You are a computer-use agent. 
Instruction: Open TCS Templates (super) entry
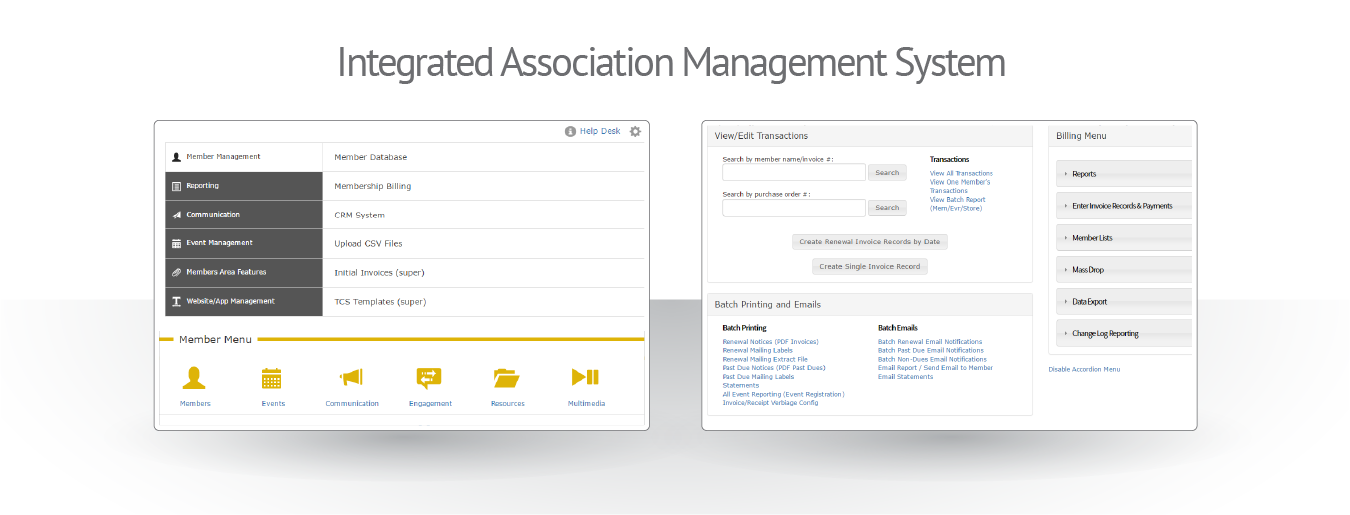(x=380, y=301)
